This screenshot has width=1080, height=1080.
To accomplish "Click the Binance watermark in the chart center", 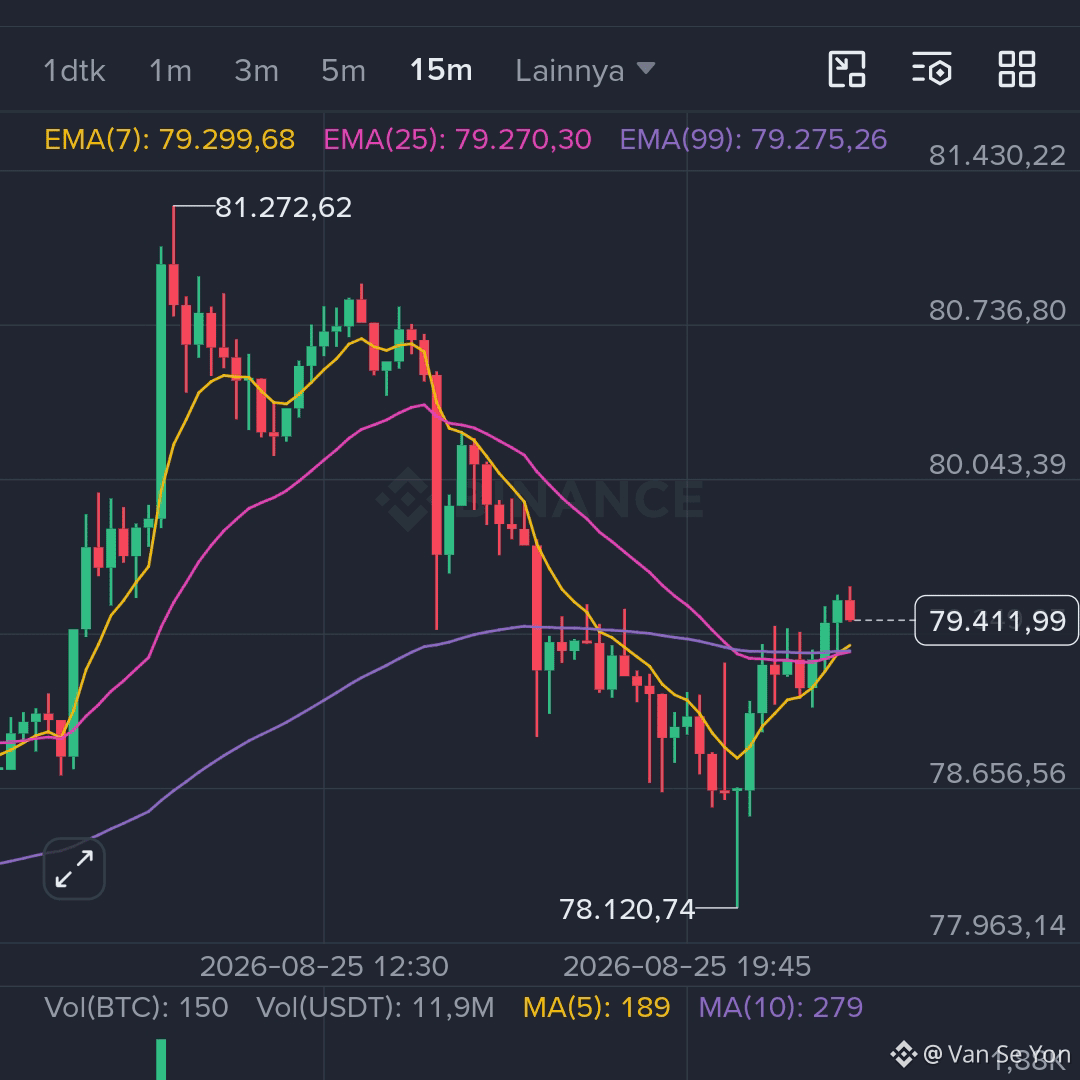I will pyautogui.click(x=541, y=499).
